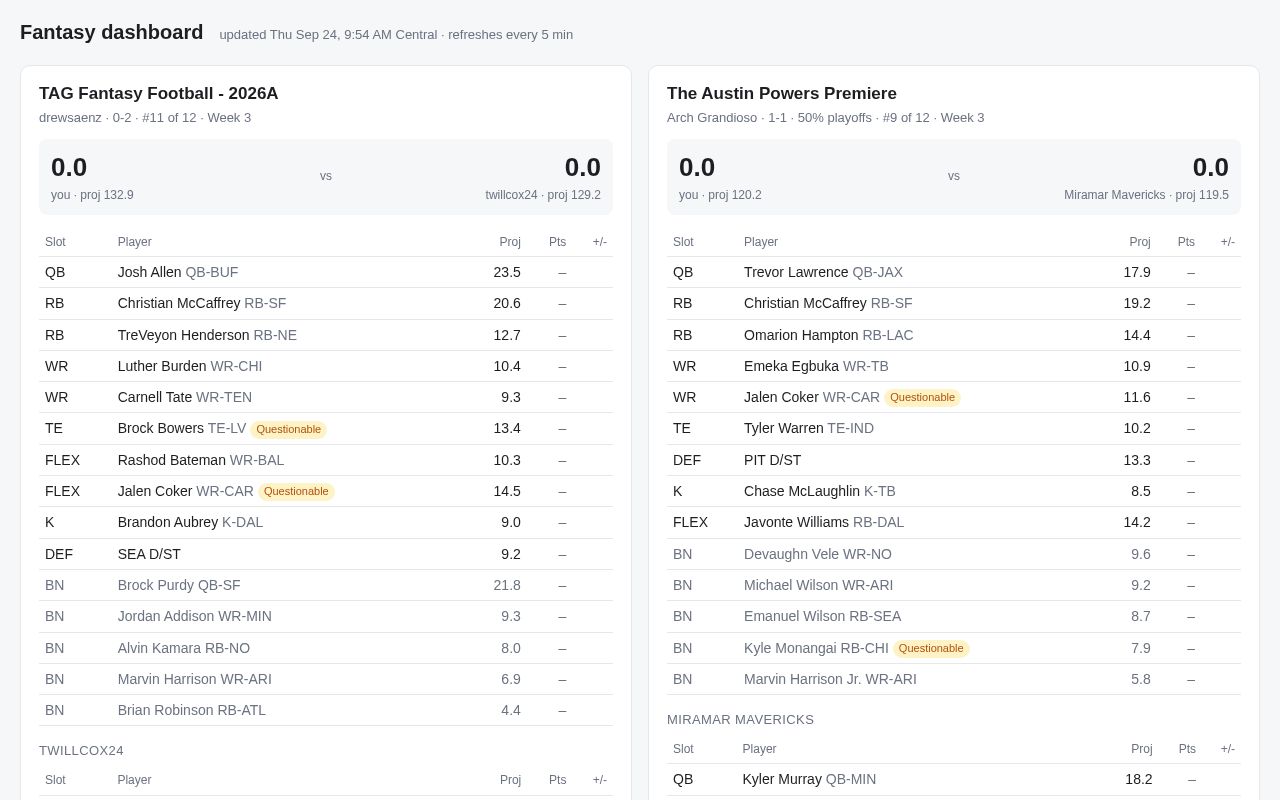
Task: Select Josh Allen QB-BUF row
Action: [326, 272]
